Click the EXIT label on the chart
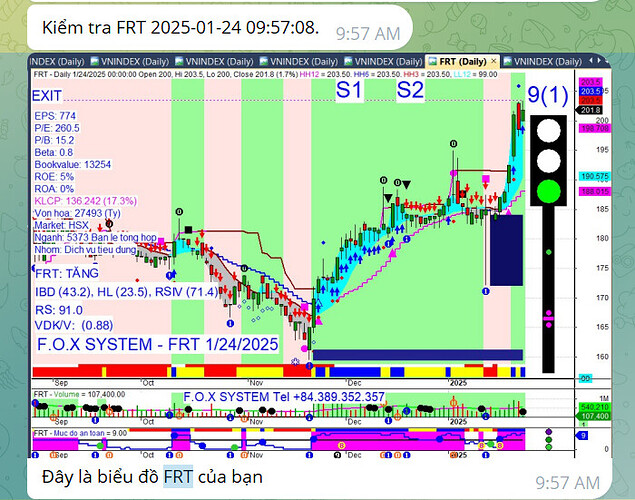 (x=47, y=96)
